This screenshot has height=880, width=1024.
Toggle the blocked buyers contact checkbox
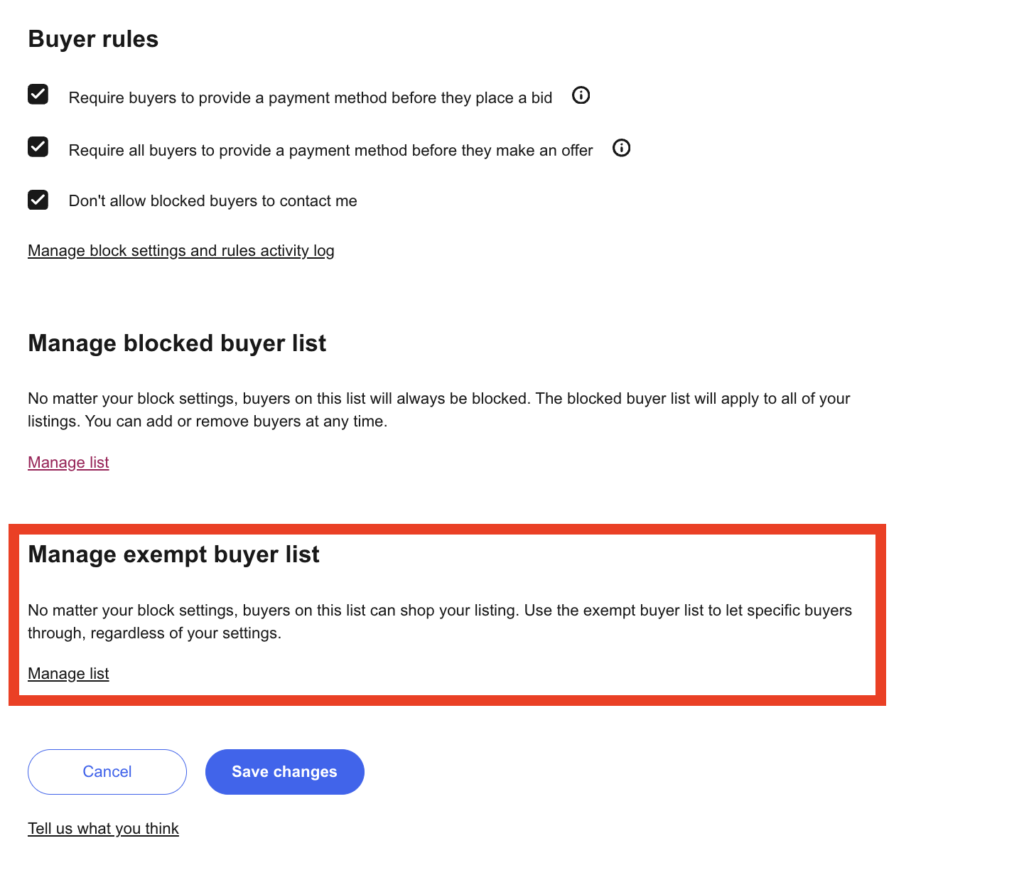pos(38,200)
